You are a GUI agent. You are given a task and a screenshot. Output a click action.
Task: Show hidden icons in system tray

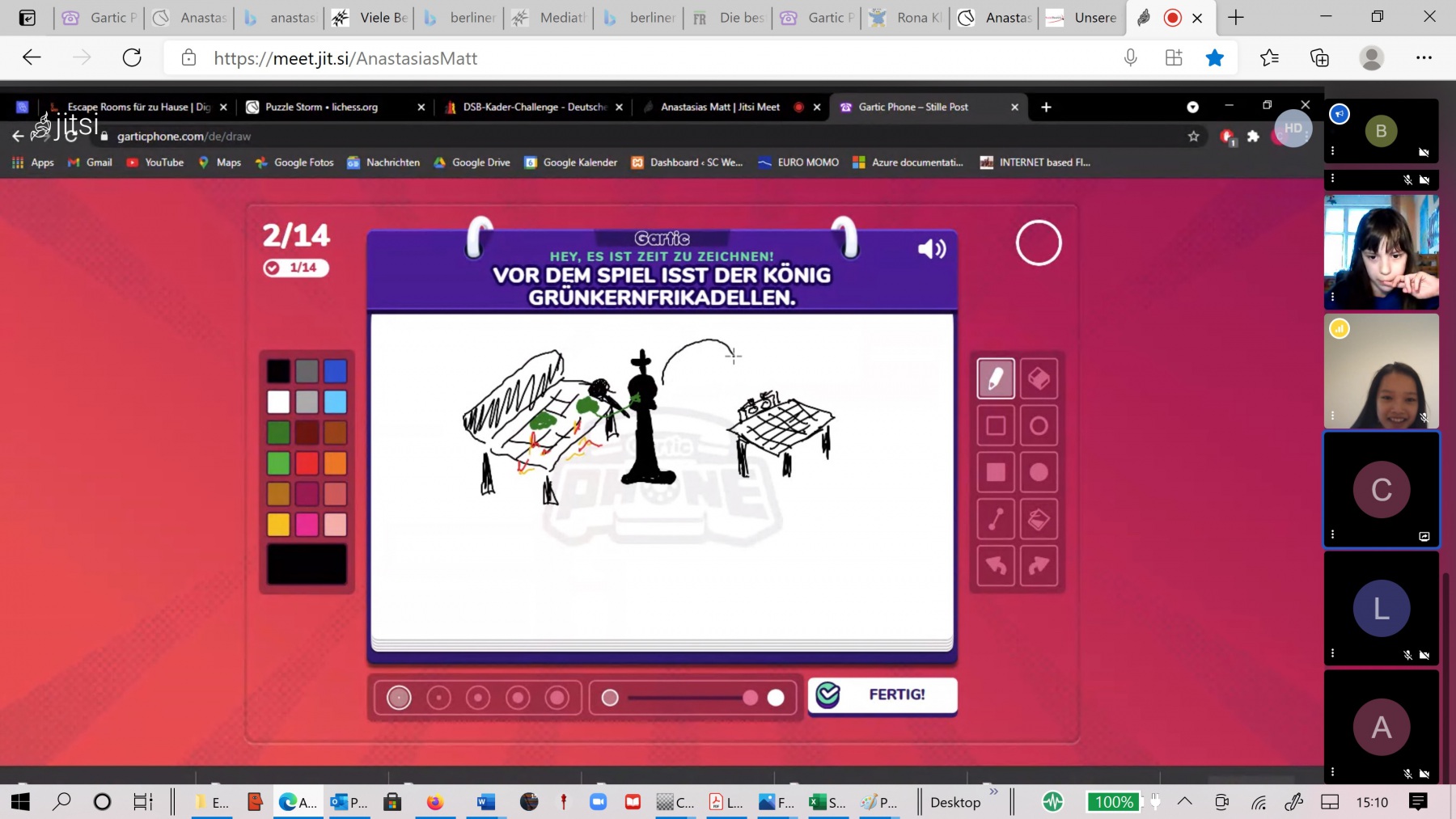coord(1184,802)
